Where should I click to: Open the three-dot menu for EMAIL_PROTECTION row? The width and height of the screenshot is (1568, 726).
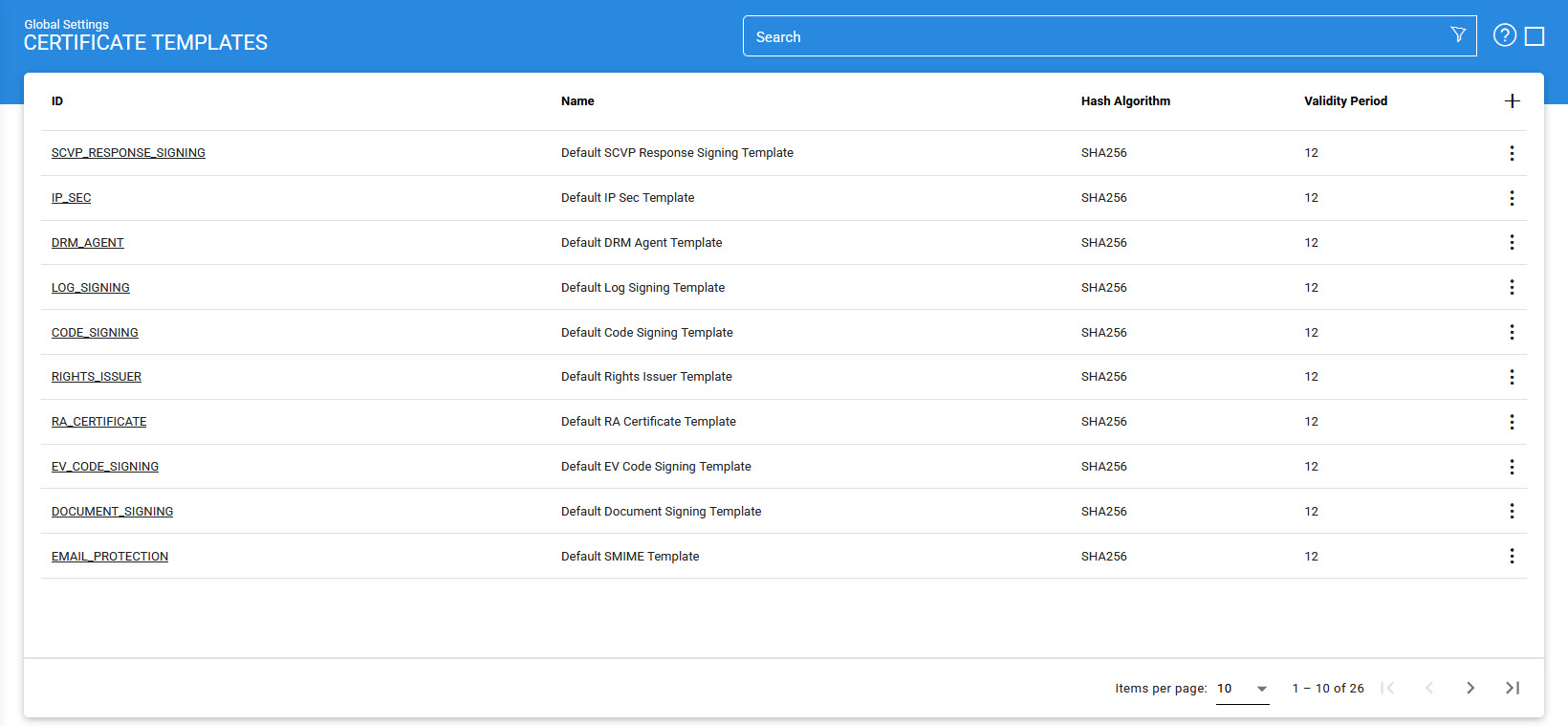tap(1512, 556)
